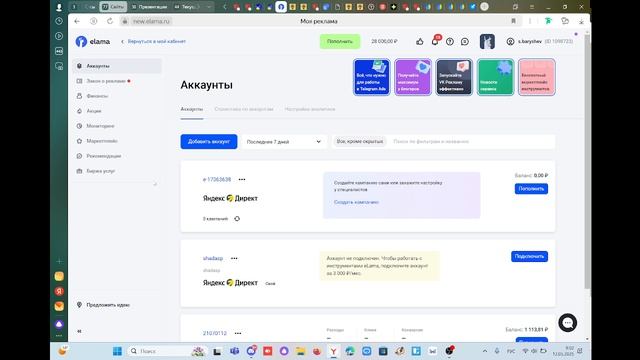Open the green Новости сервиса banner
Screen dimensions: 640x360
(x=495, y=77)
